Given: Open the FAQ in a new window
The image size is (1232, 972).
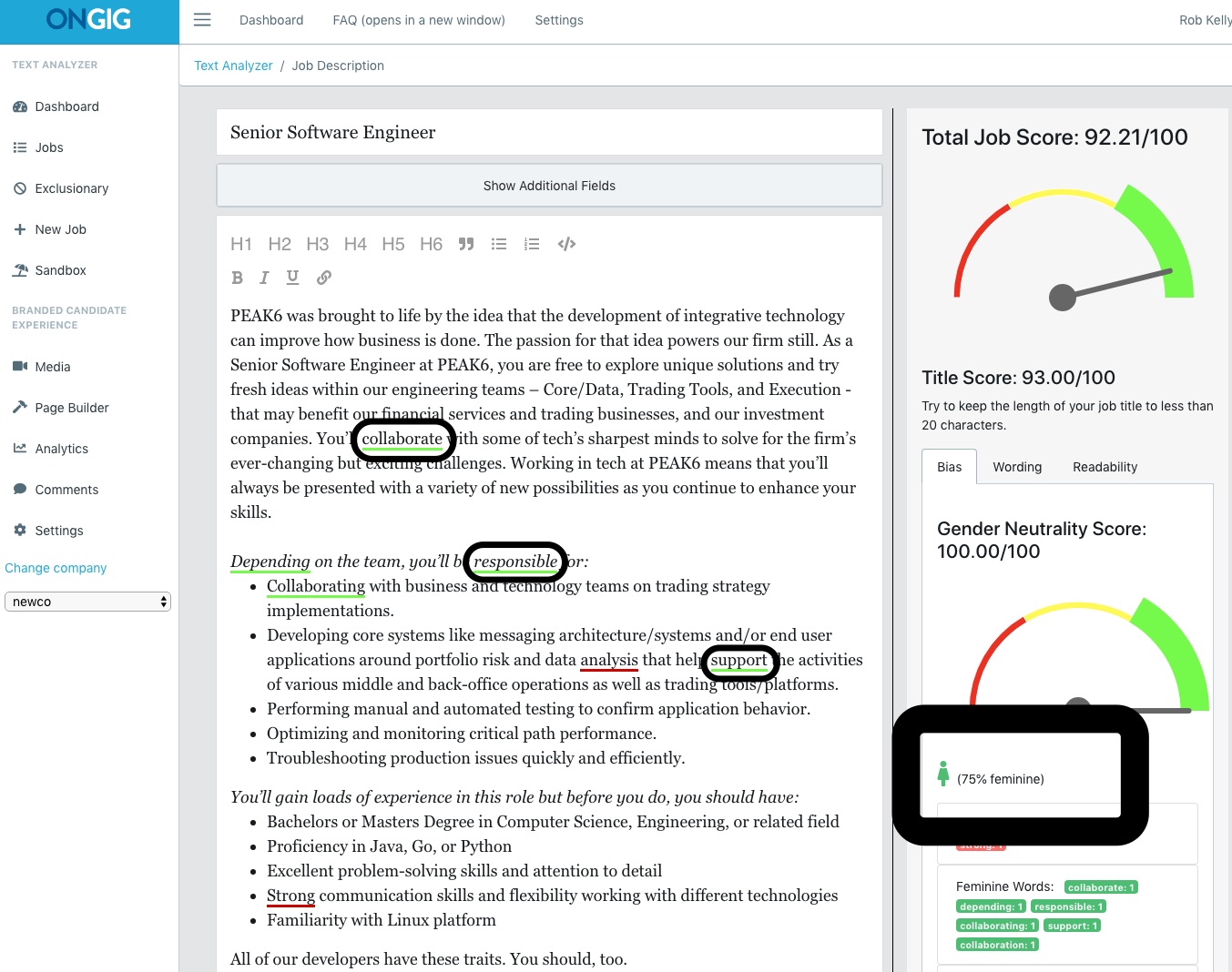Looking at the screenshot, I should click(418, 20).
